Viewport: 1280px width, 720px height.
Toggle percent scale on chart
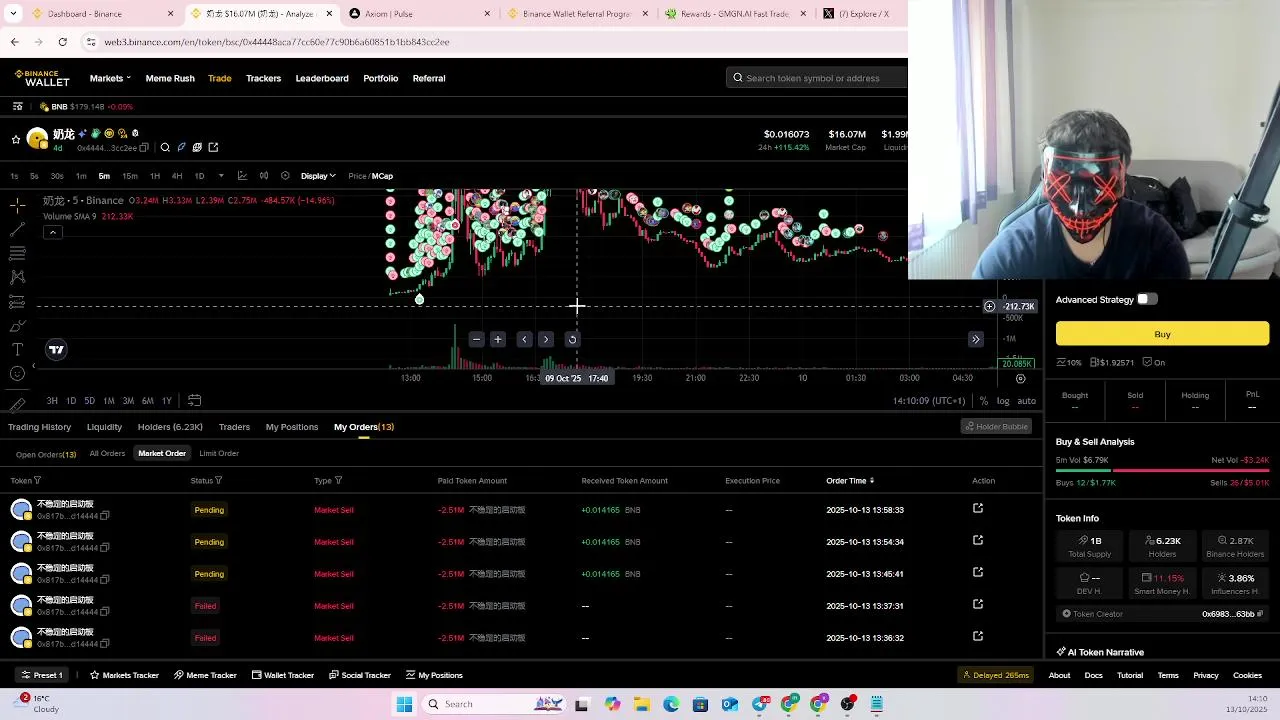pyautogui.click(x=984, y=401)
